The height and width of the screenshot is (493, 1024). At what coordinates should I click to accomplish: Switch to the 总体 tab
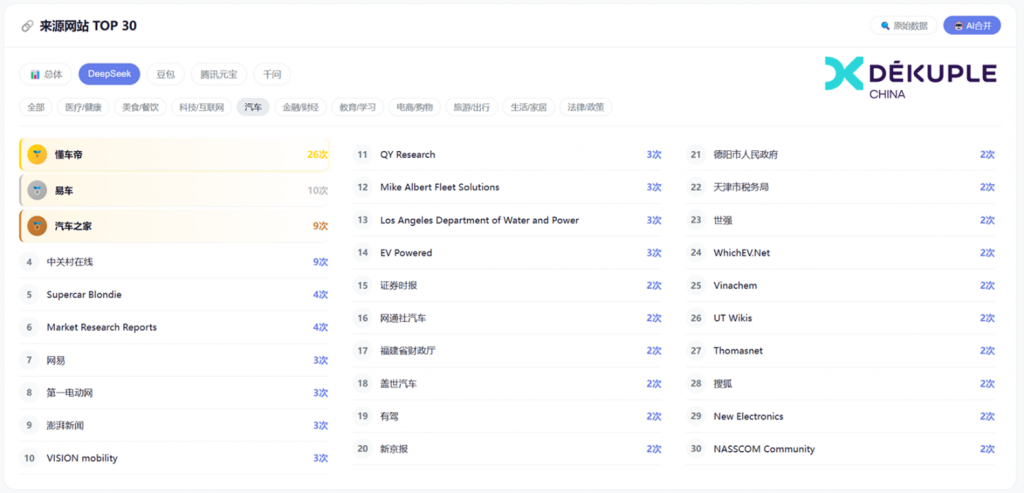46,74
